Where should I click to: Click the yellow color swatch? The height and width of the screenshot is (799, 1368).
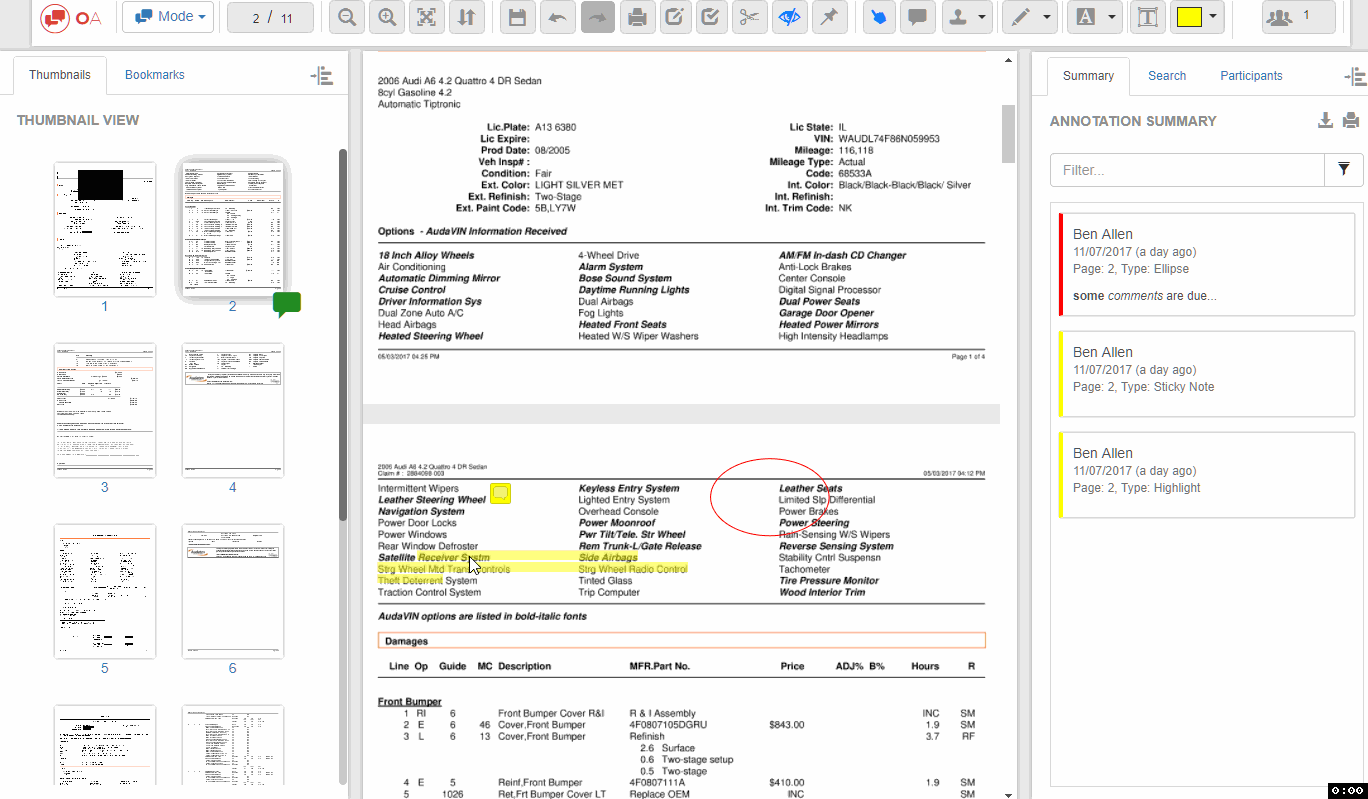coord(1189,17)
